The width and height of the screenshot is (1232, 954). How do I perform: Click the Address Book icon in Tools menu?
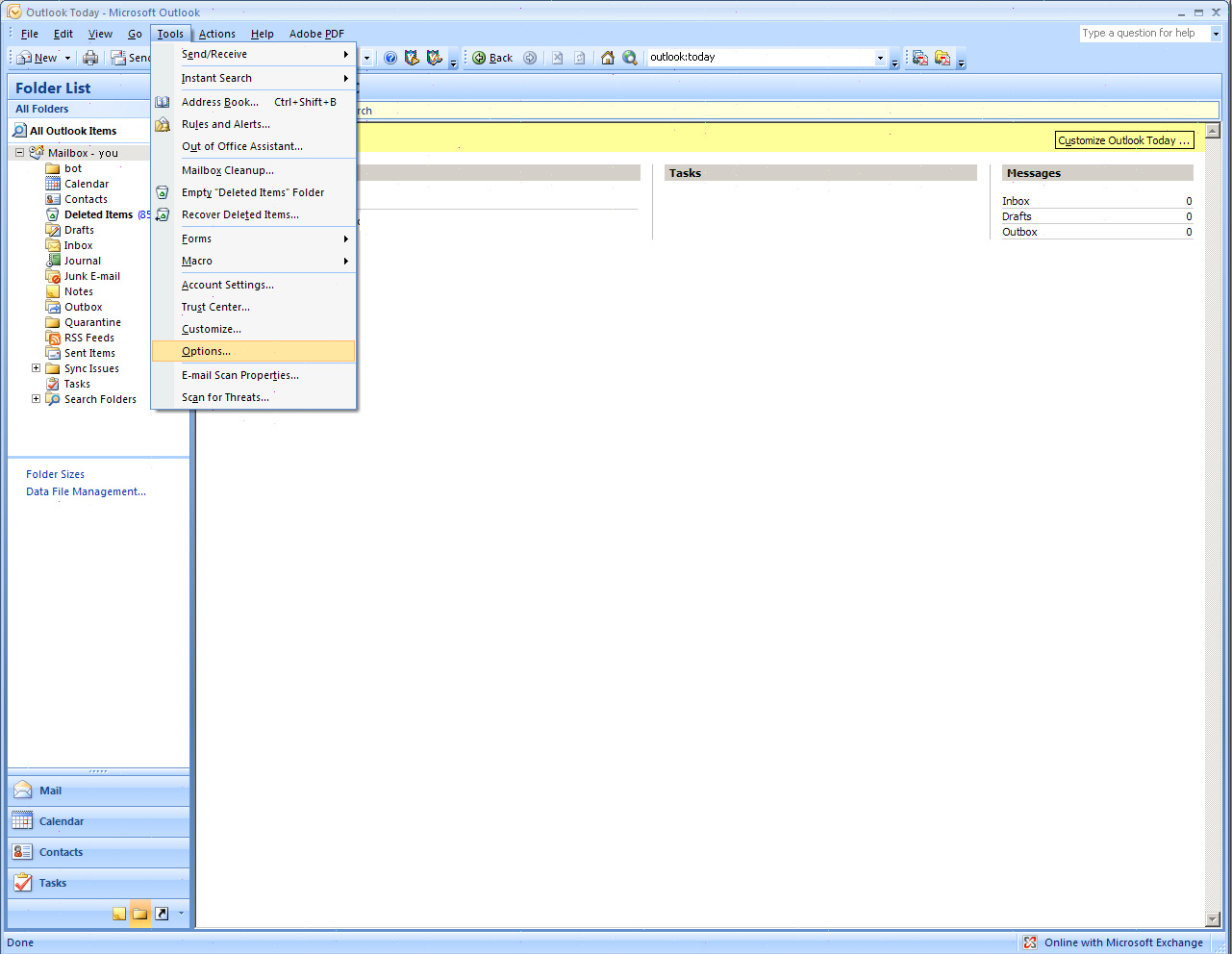[x=163, y=102]
